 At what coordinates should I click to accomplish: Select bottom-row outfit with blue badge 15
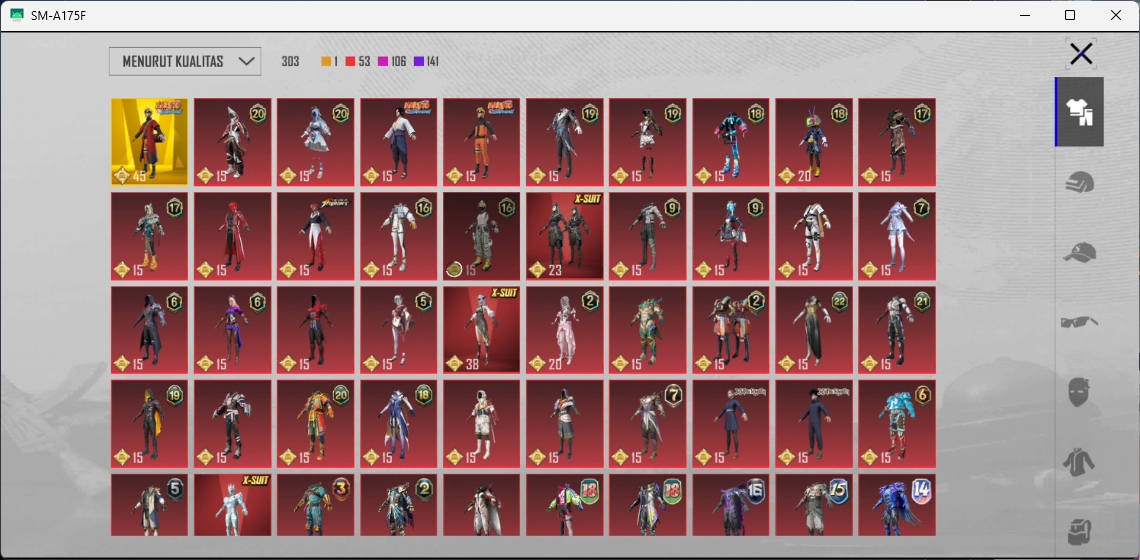814,505
